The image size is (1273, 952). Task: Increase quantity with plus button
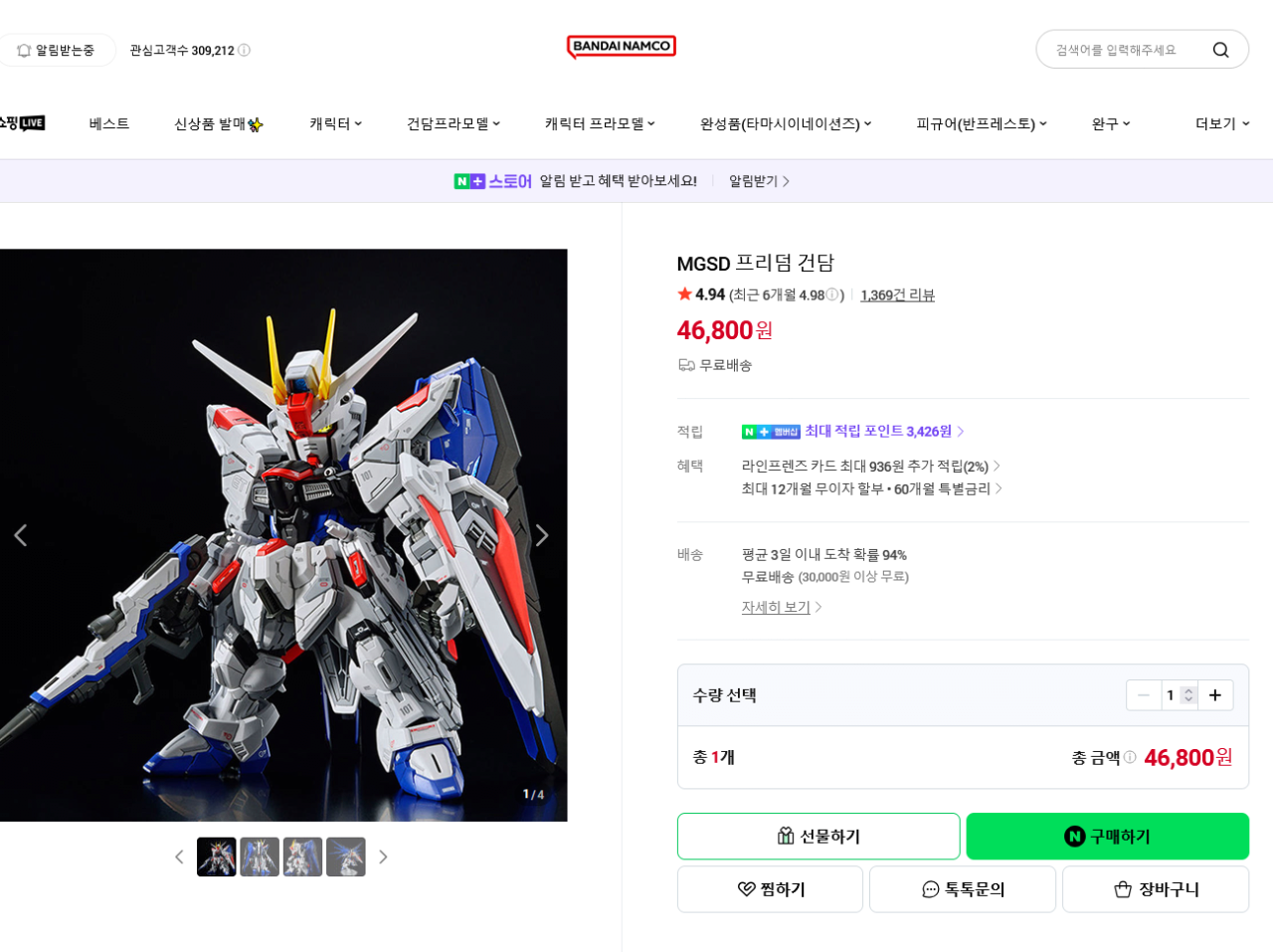(x=1215, y=695)
